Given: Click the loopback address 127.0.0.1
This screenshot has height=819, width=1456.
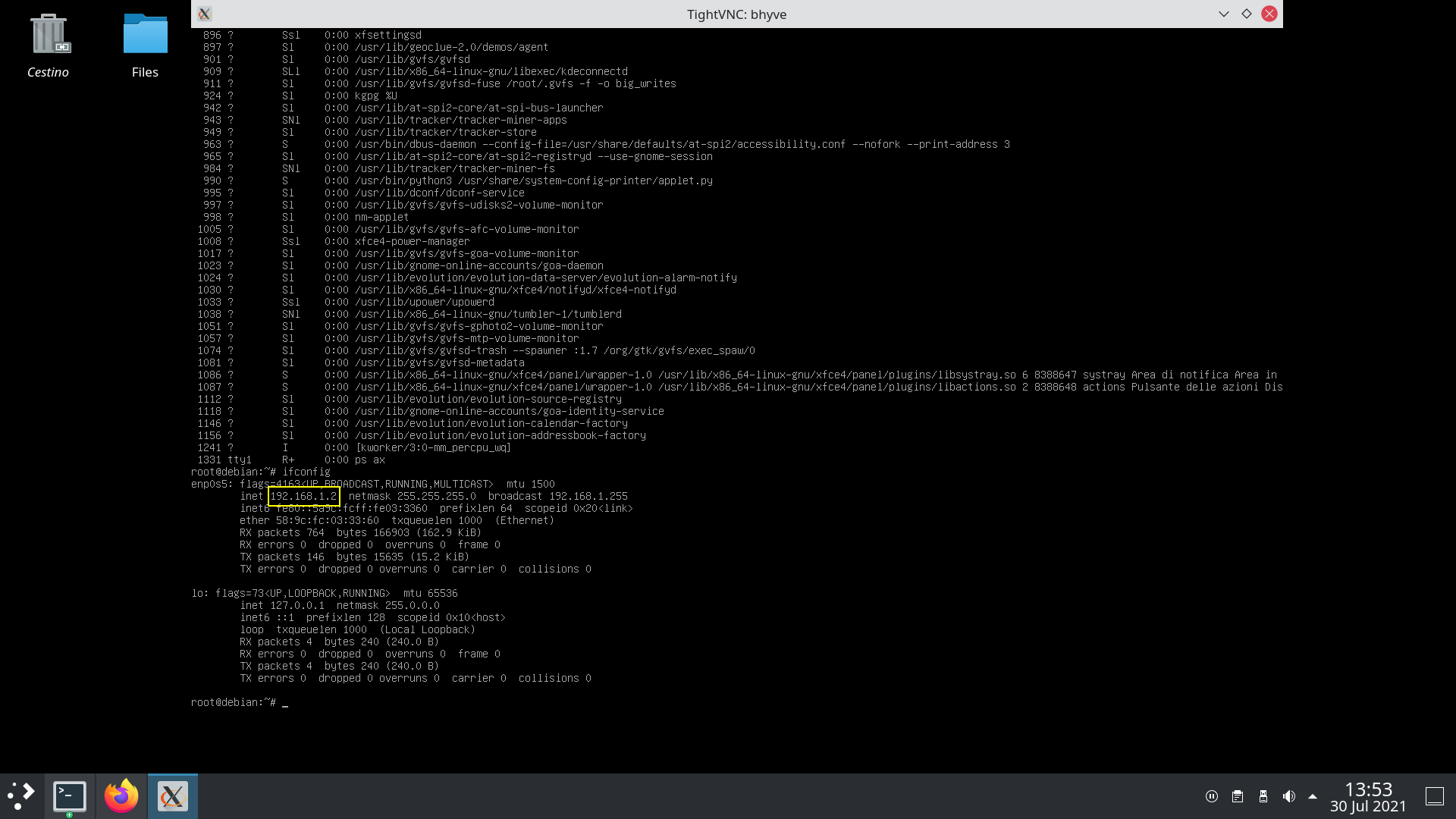Looking at the screenshot, I should tap(297, 605).
